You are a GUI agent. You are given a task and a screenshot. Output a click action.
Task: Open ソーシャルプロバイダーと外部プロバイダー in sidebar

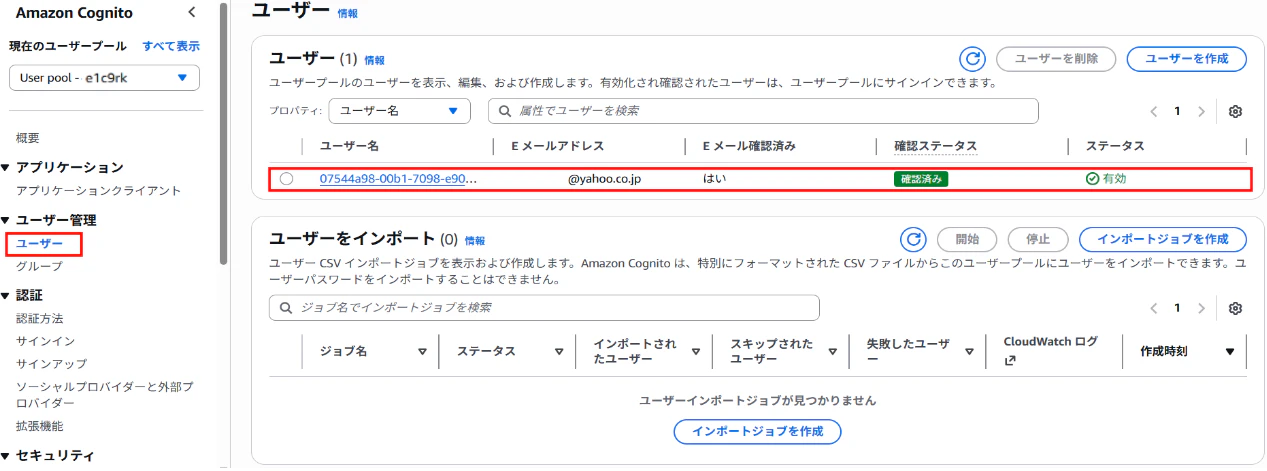[x=105, y=394]
